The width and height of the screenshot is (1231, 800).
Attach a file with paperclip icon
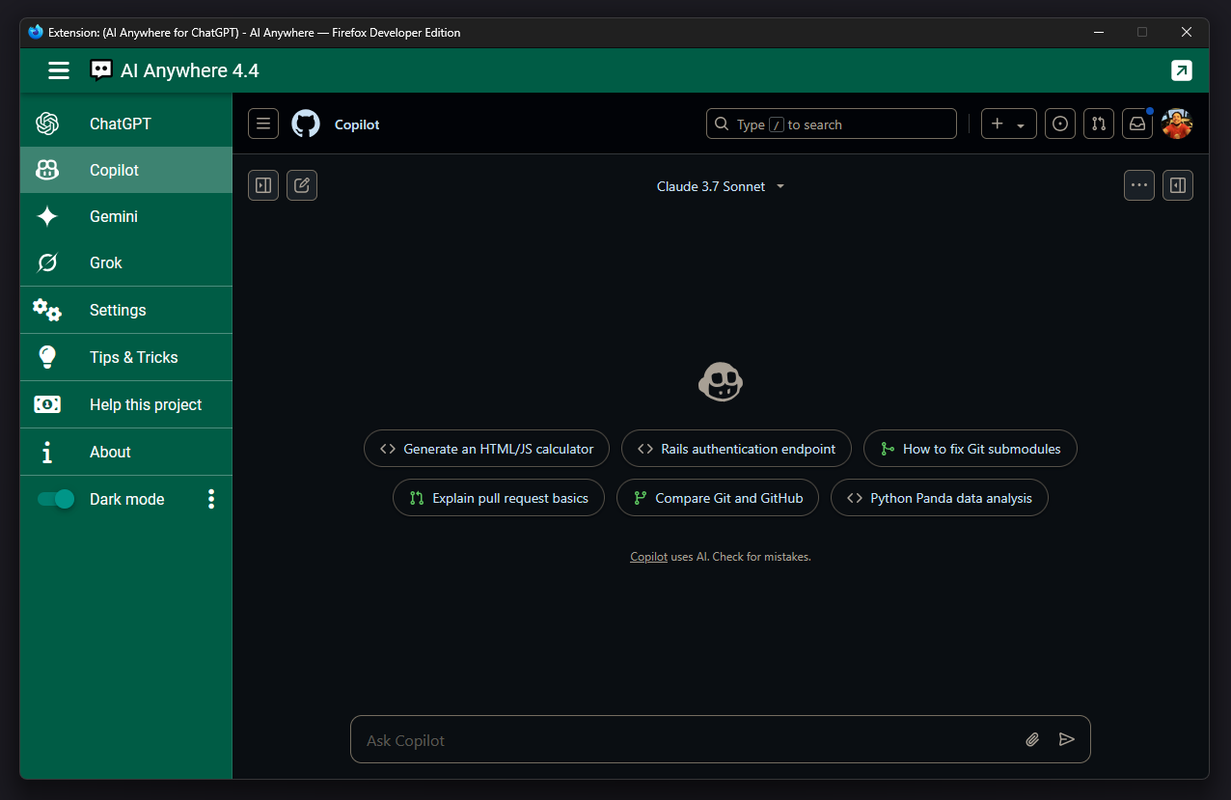click(1033, 739)
